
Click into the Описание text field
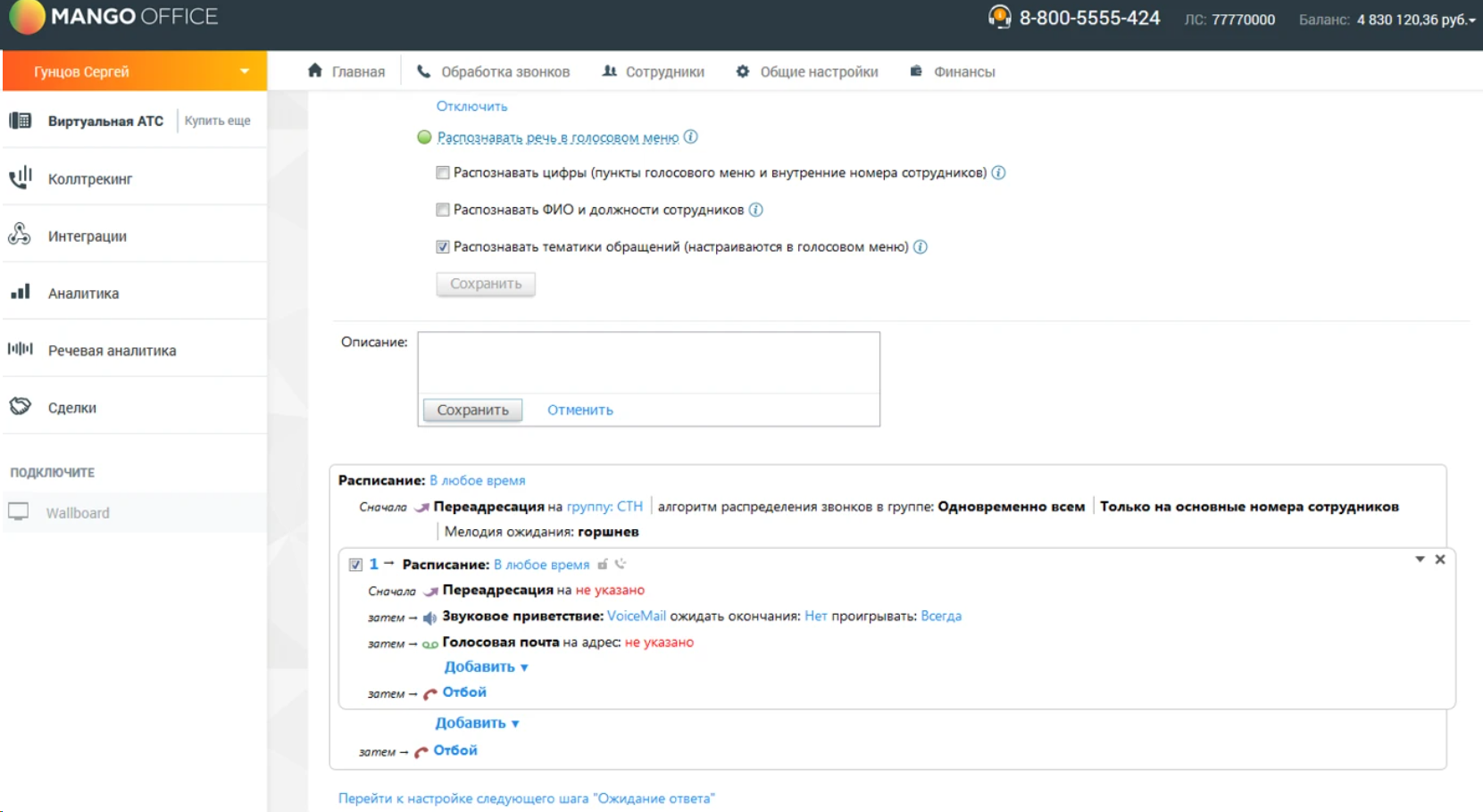click(x=649, y=362)
